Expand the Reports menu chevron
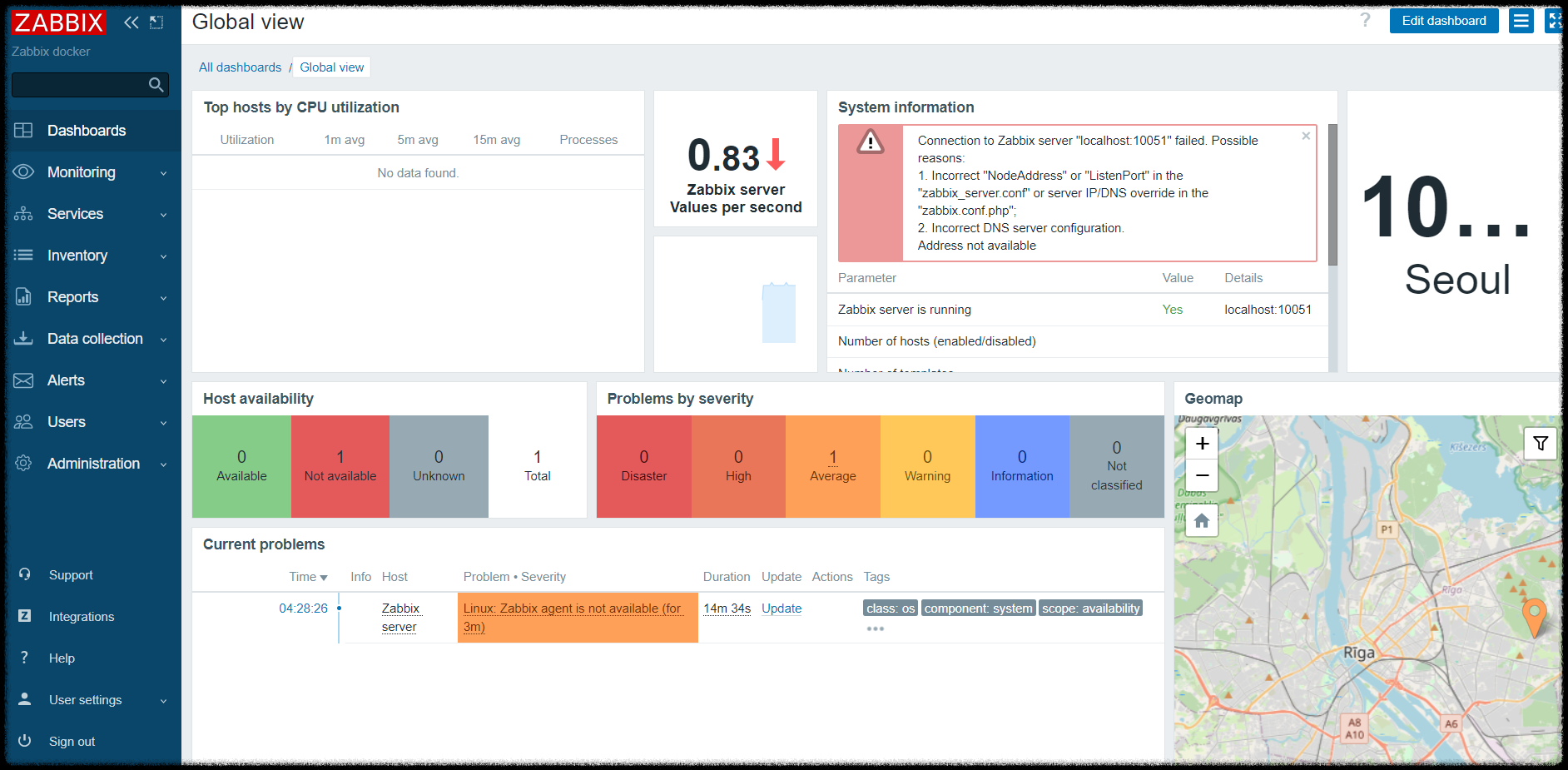 click(163, 298)
